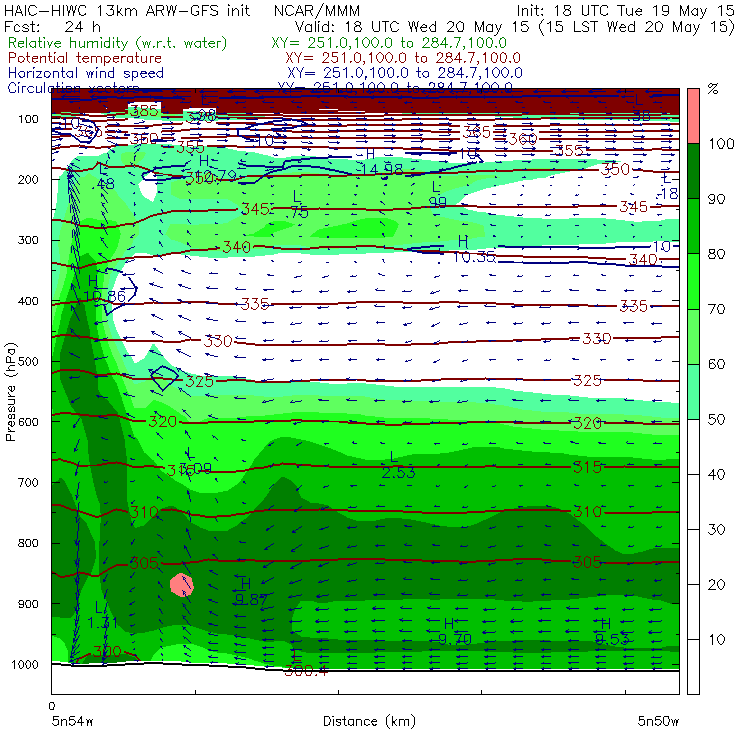Click the '385' potential temperature contour label
The image size is (740, 740).
pyautogui.click(x=144, y=111)
